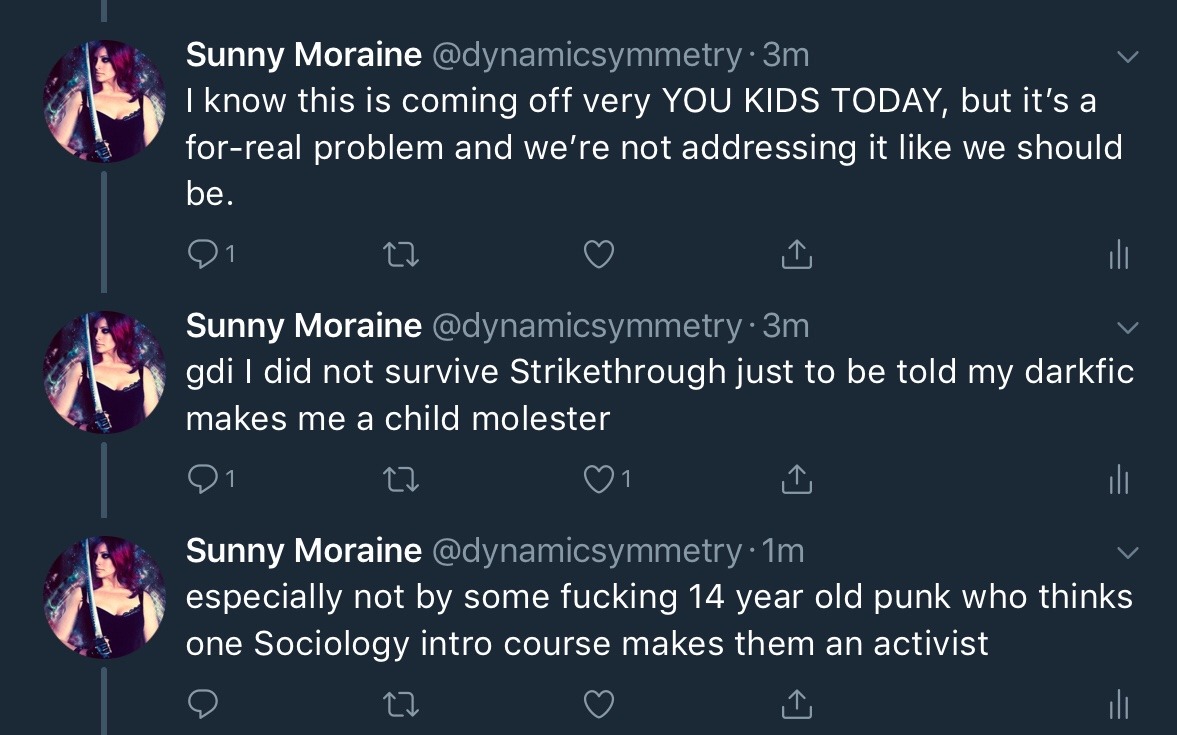This screenshot has height=735, width=1177.
Task: Open chevron menu on Sociology course tweet
Action: coord(1127,552)
